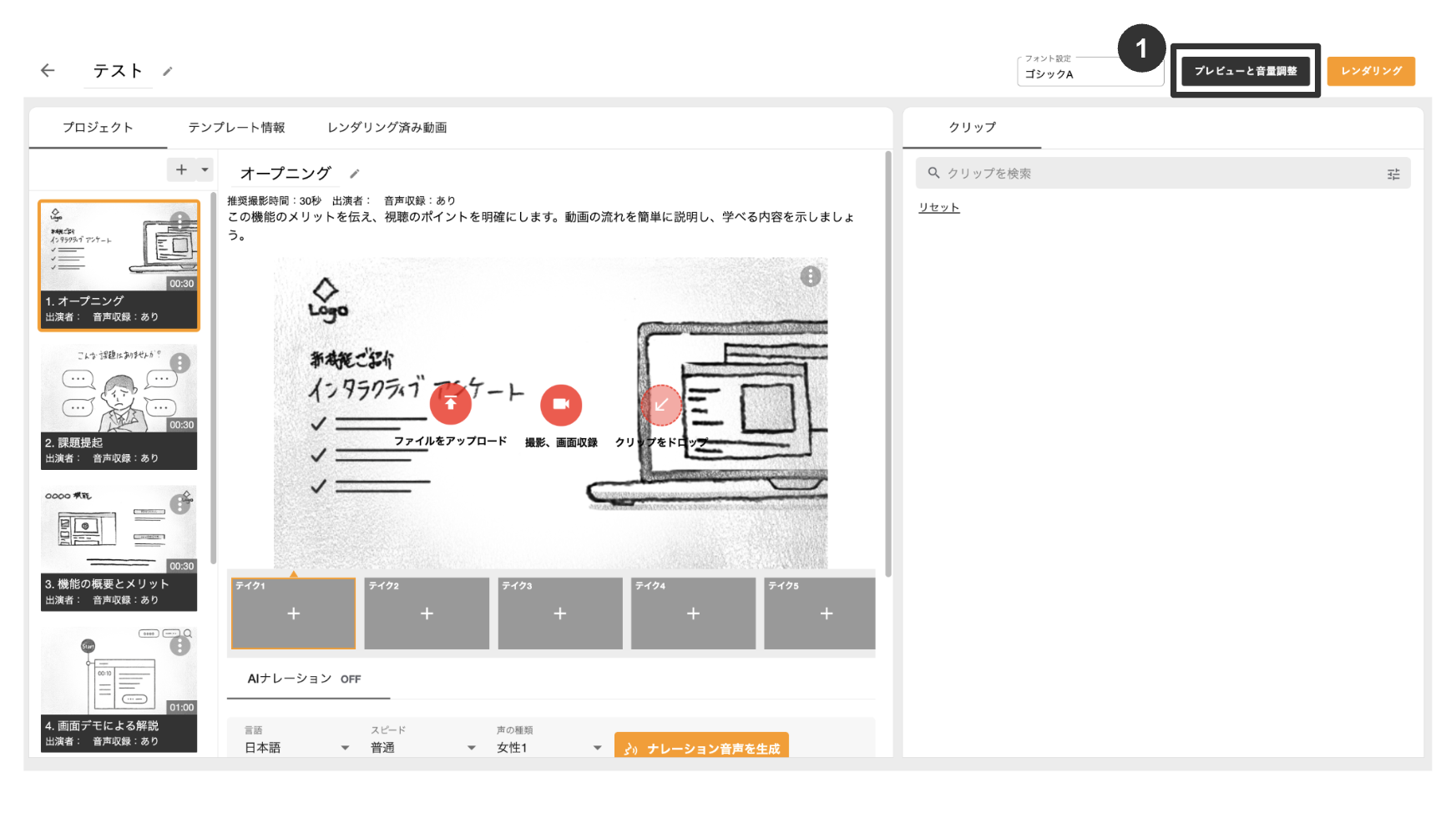Click the back arrow beside テスト

pos(48,71)
